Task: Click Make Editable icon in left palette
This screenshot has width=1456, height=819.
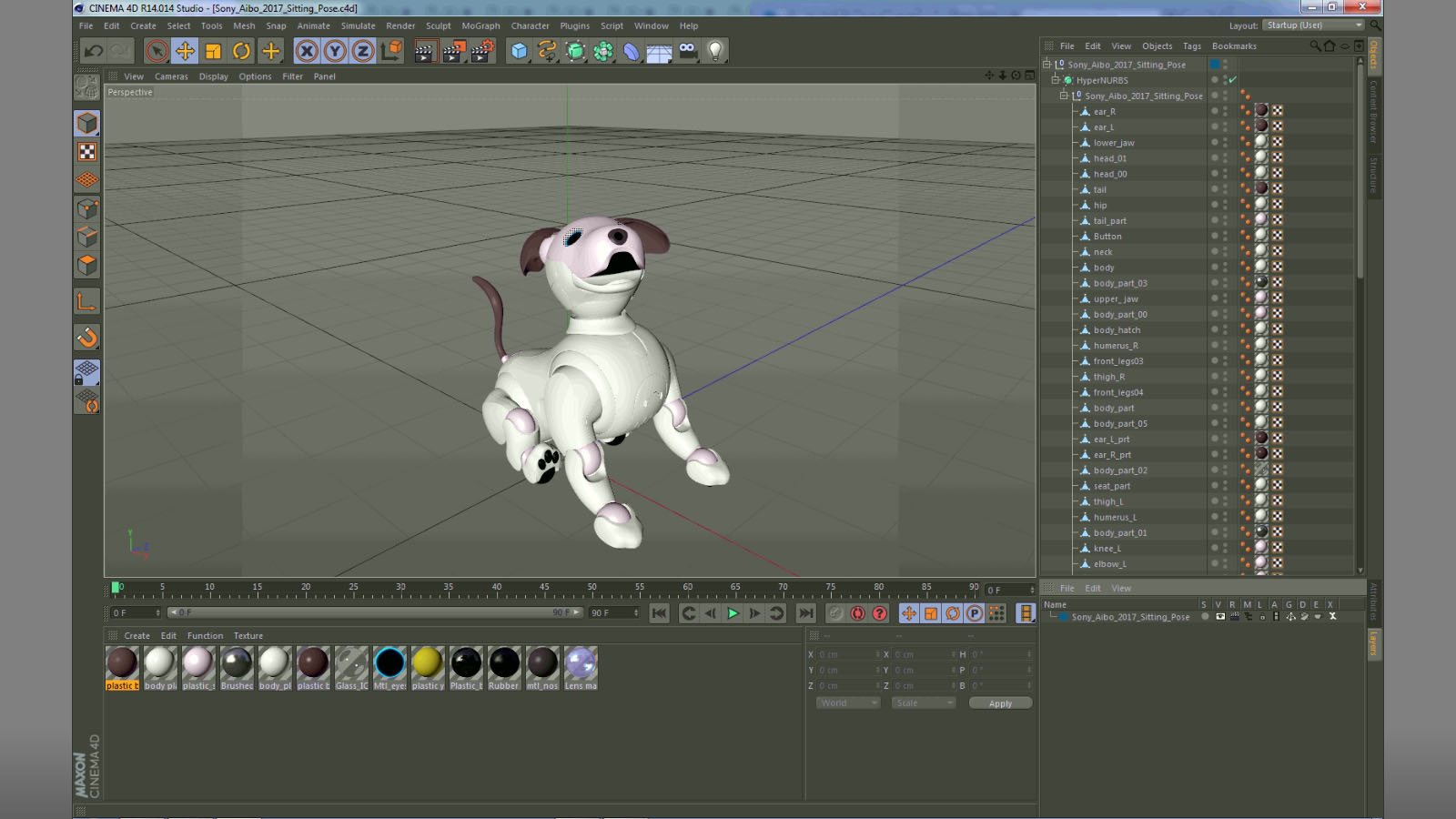Action: [87, 87]
